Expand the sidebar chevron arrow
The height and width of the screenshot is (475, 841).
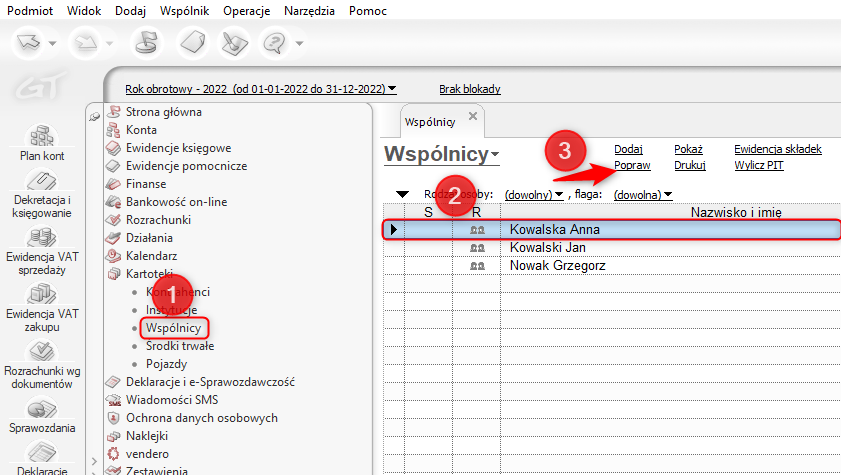pyautogui.click(x=94, y=461)
